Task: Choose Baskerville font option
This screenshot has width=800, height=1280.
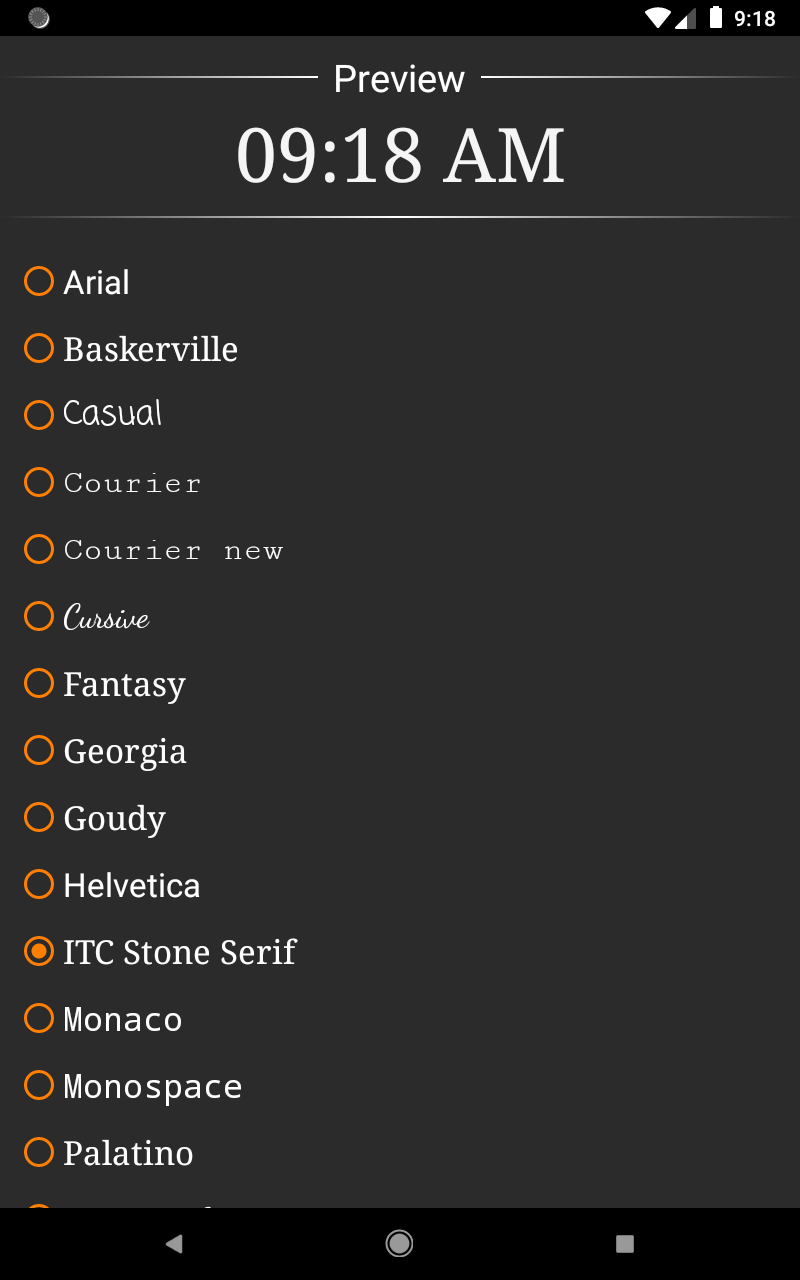Action: (x=39, y=349)
